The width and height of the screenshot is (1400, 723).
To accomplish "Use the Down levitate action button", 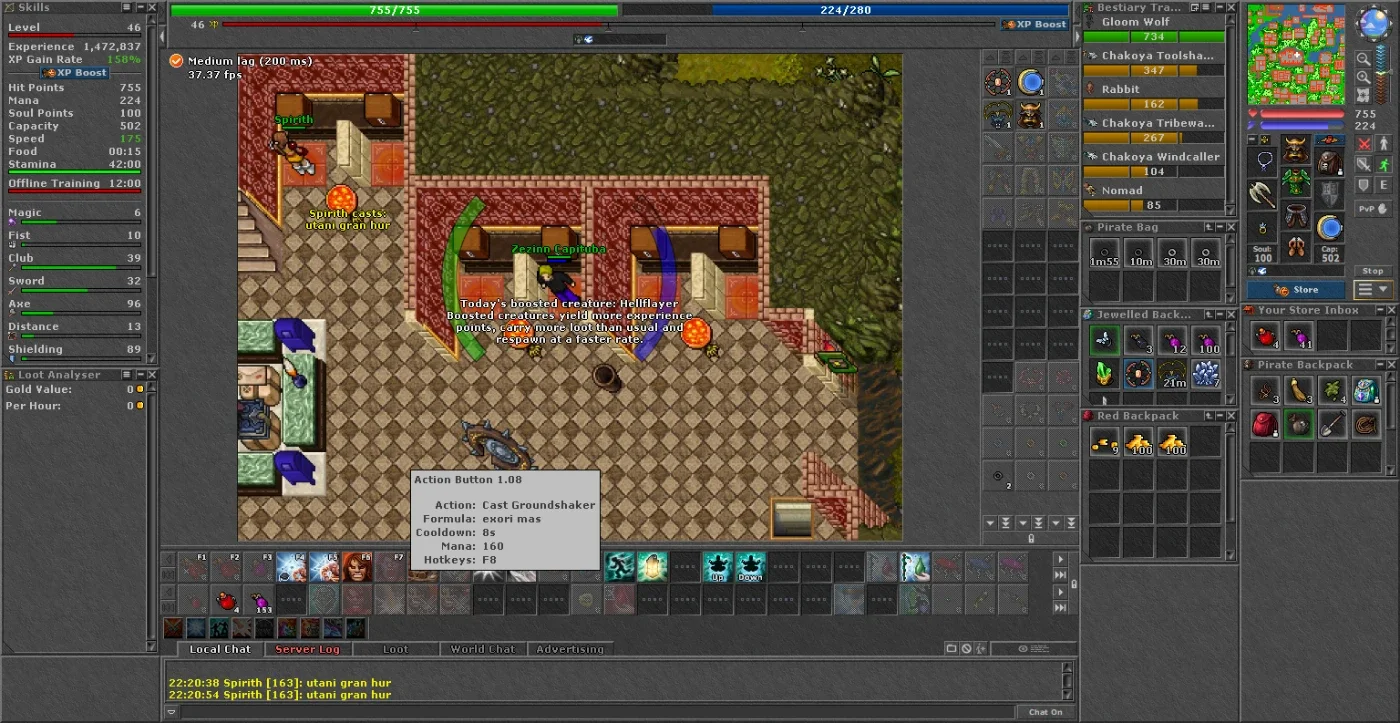I will pos(751,567).
